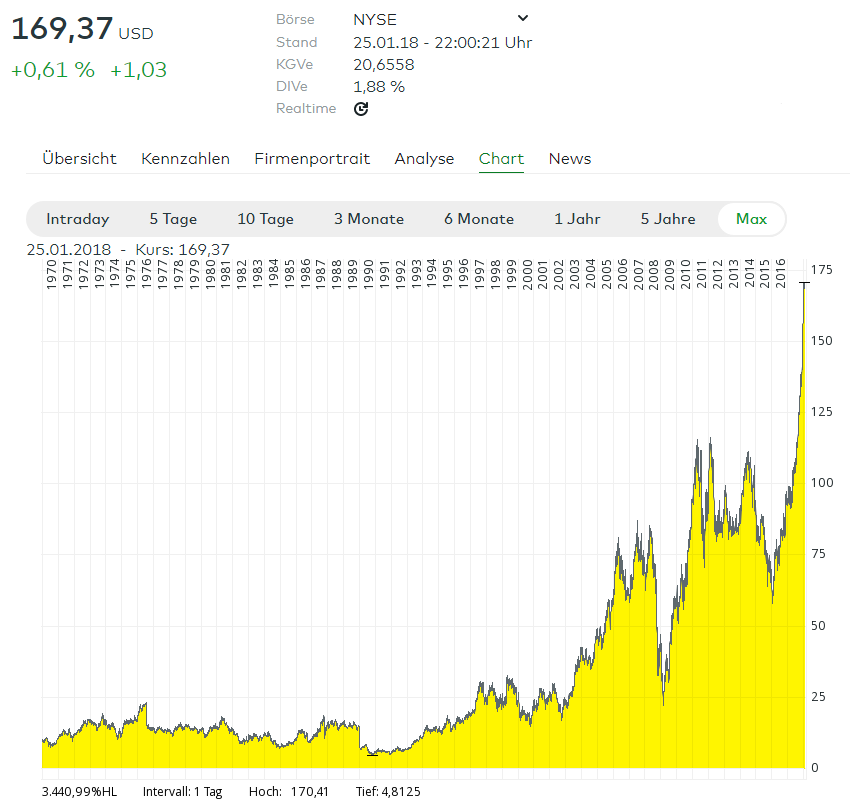Click the 150 y-axis label
Screen dimensions: 850x811
click(821, 340)
